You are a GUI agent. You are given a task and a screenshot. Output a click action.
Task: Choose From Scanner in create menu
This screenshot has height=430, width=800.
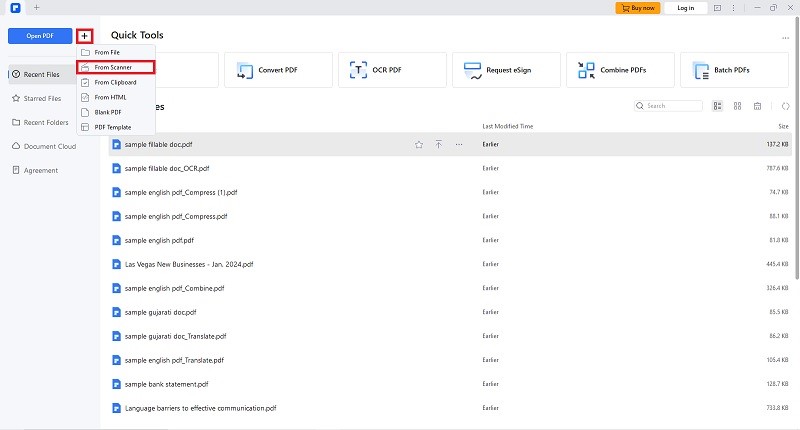(x=116, y=67)
